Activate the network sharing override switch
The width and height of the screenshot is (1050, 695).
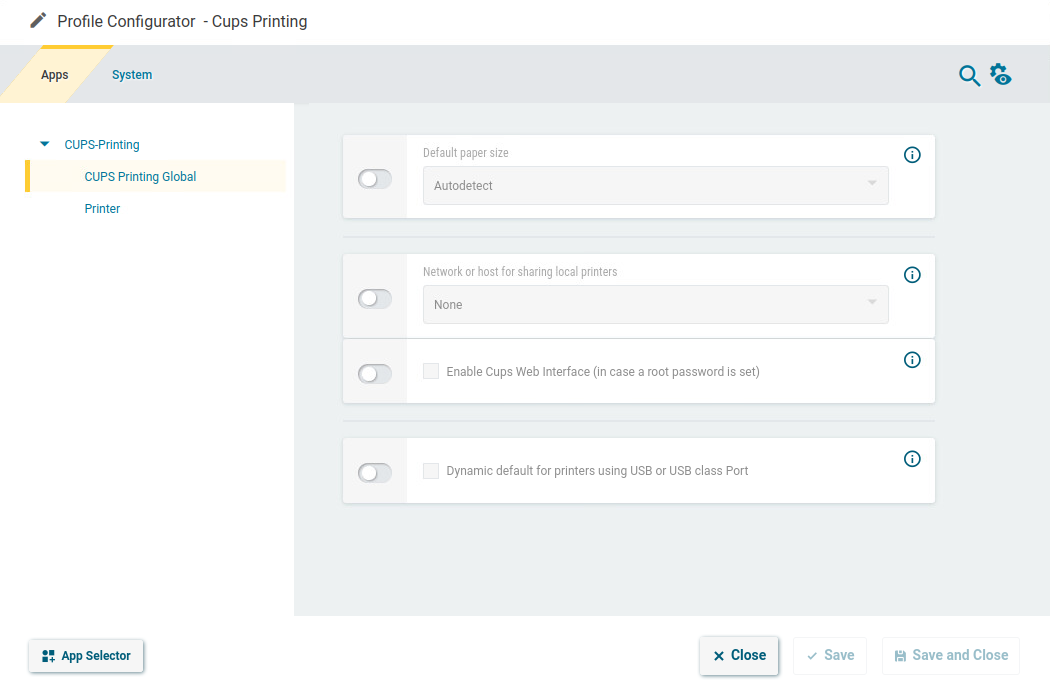374,298
